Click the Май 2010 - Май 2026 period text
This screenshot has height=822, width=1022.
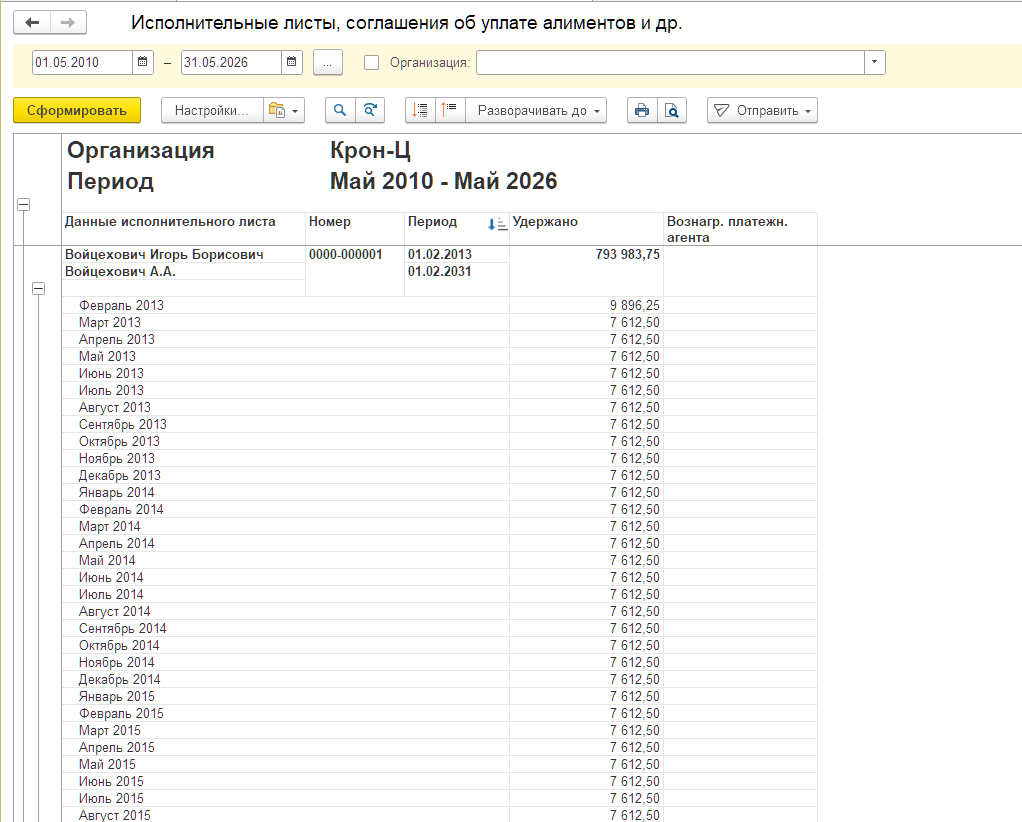(x=444, y=181)
